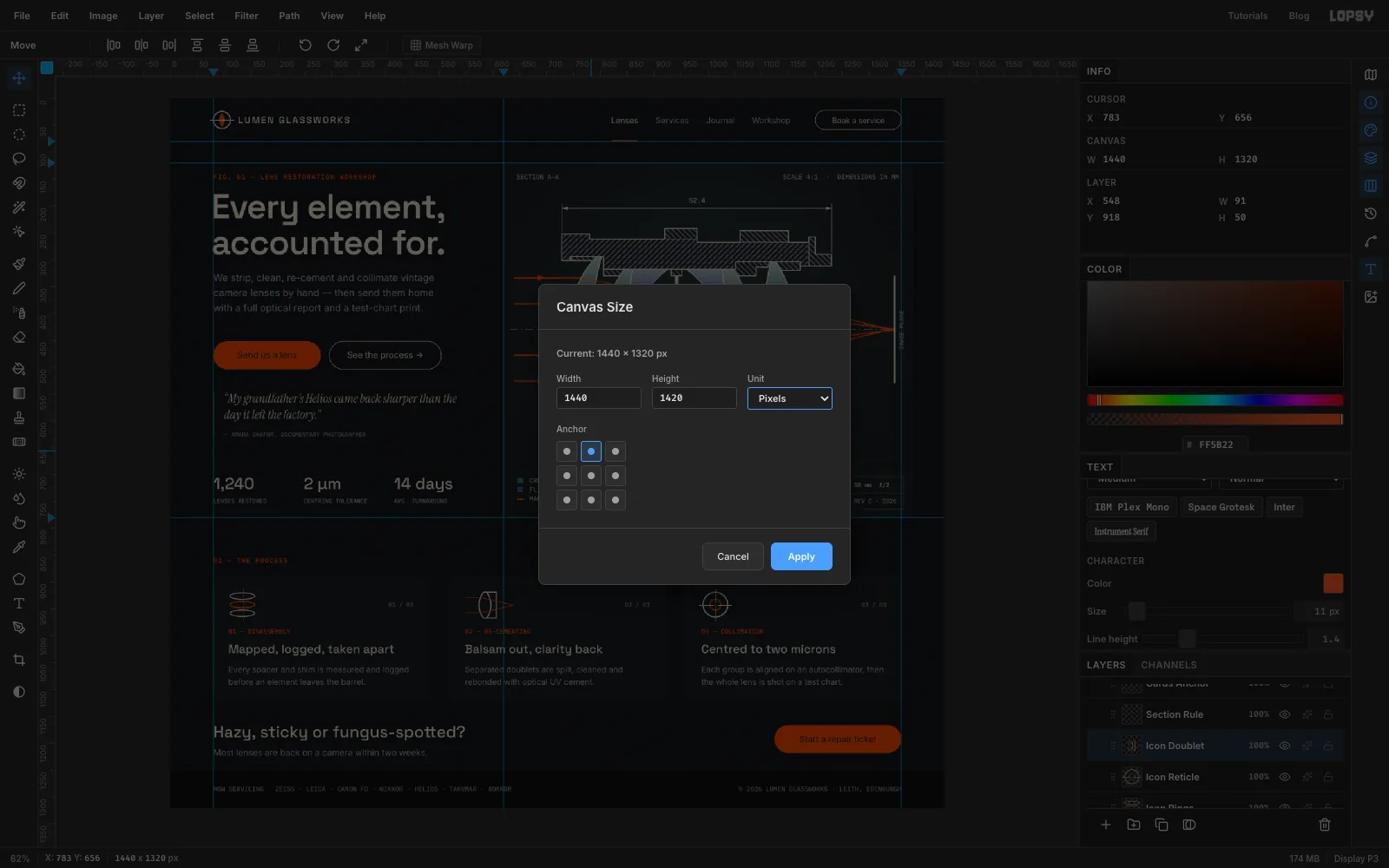Screen dimensions: 1389x868
Task: Apply the canvas size change
Action: (801, 556)
